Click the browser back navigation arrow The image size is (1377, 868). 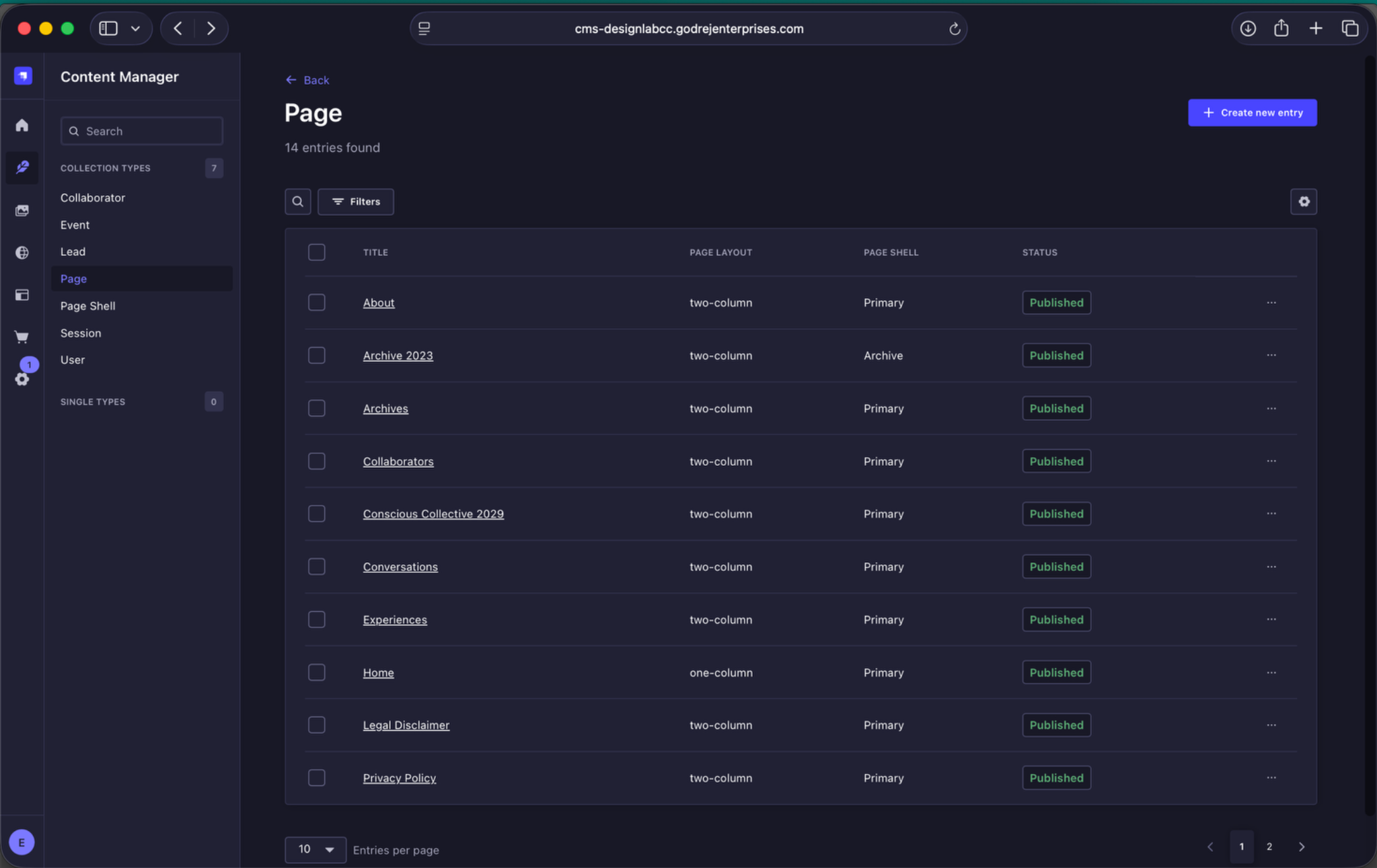178,28
